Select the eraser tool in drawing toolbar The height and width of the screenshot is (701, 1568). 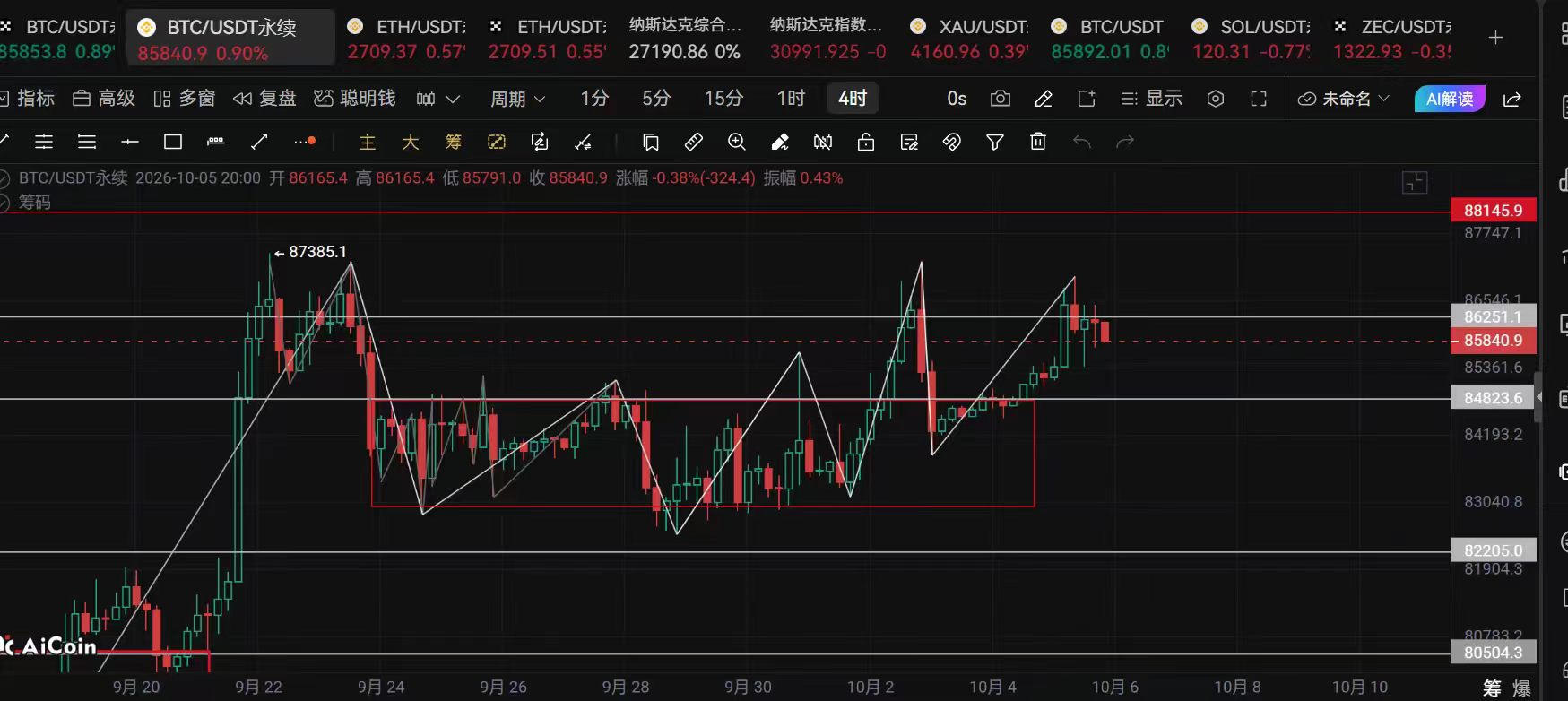point(779,142)
